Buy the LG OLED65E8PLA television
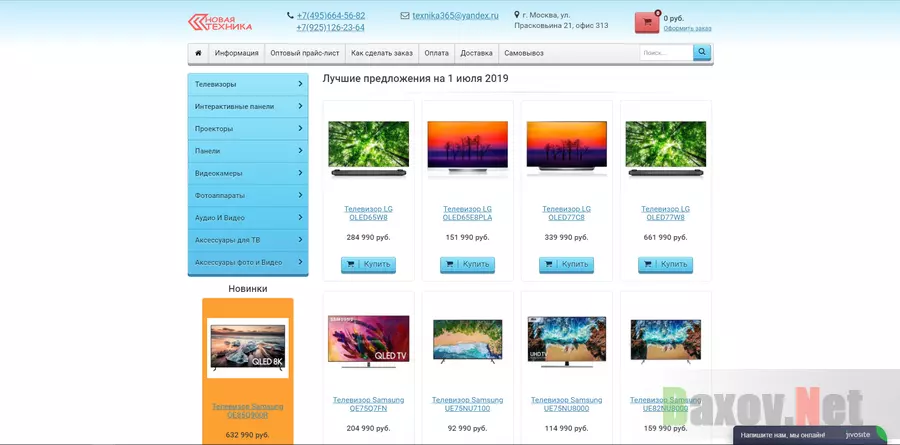Viewport: 900px width, 445px height. click(467, 265)
